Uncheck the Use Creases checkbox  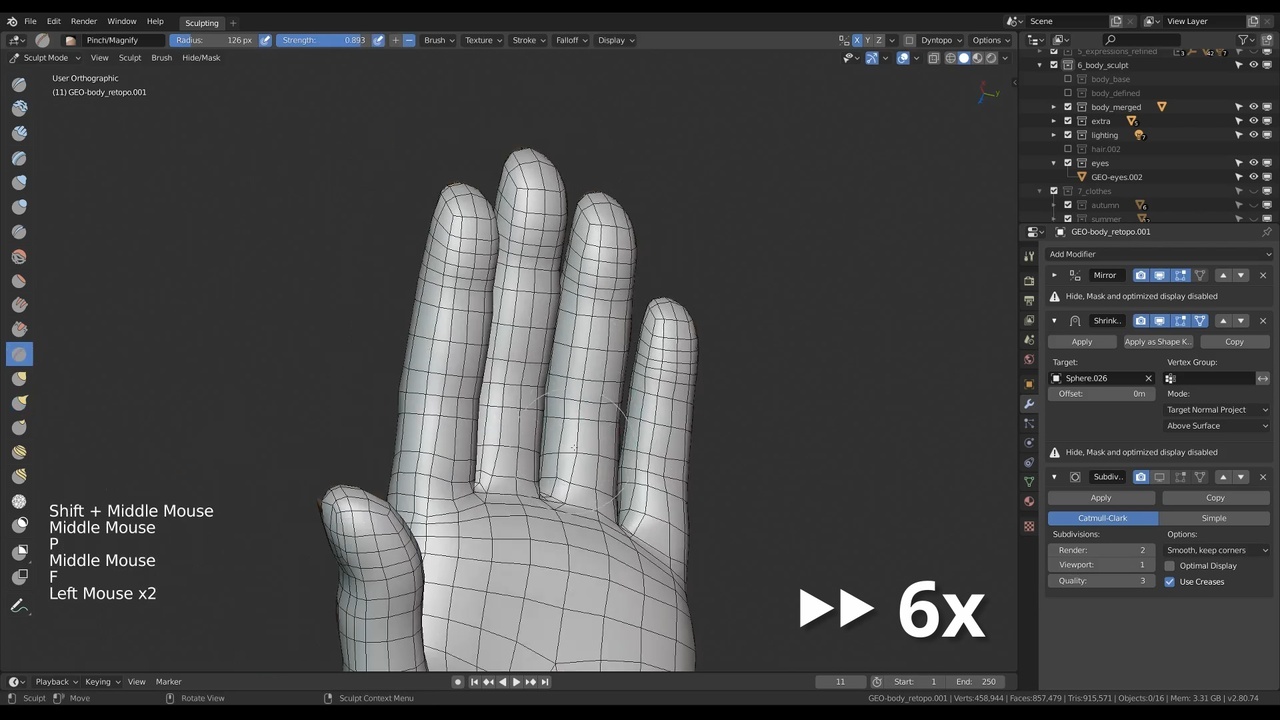(x=1169, y=582)
